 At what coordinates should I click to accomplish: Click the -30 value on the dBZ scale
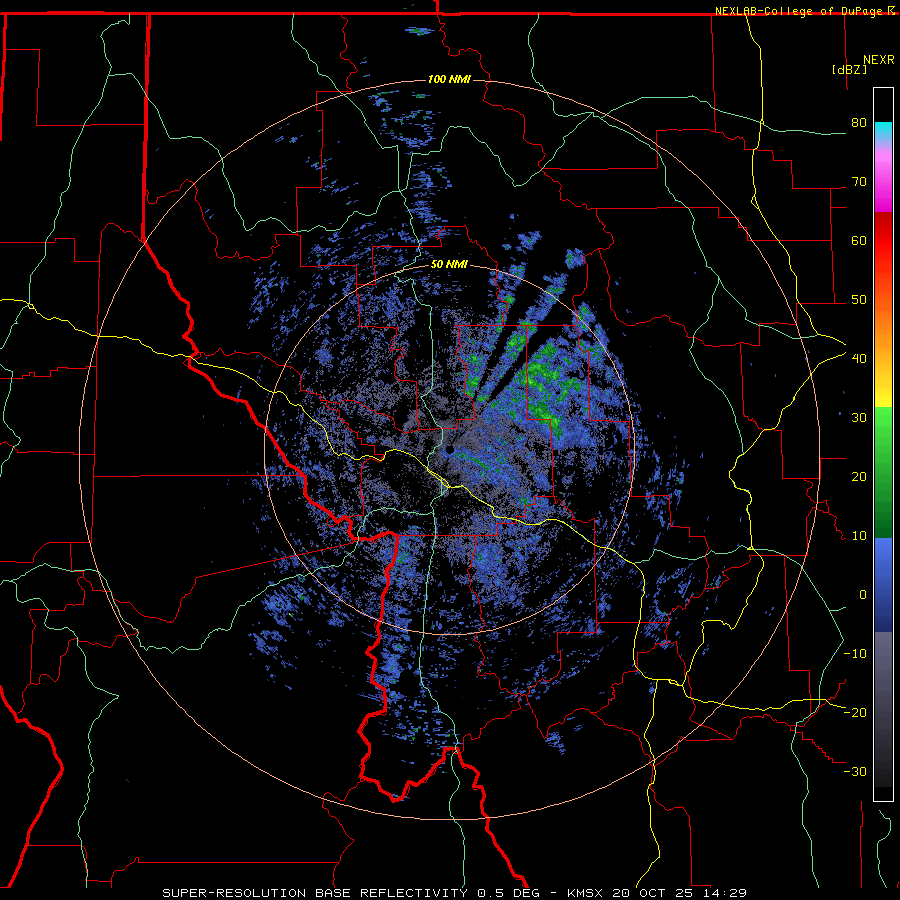855,772
